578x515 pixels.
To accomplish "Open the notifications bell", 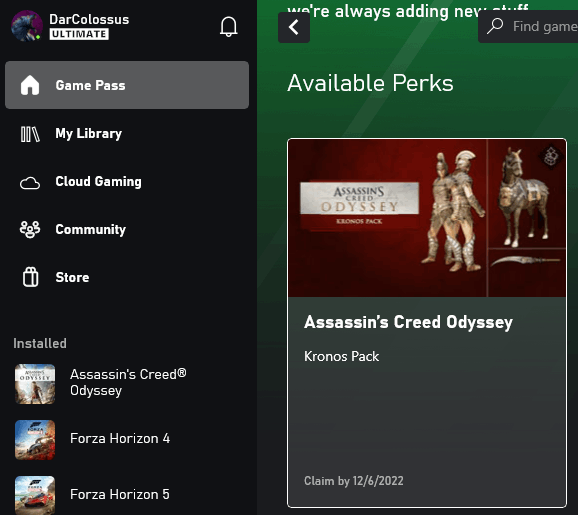I will click(x=229, y=27).
